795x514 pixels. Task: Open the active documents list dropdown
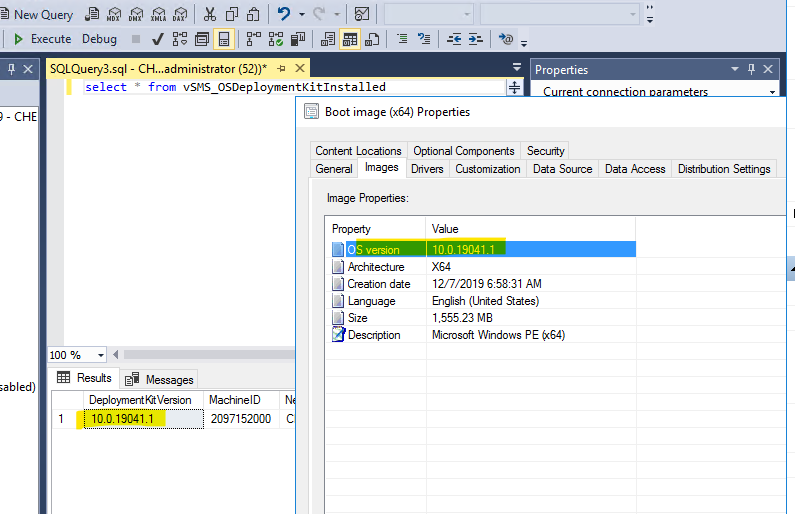tap(517, 67)
